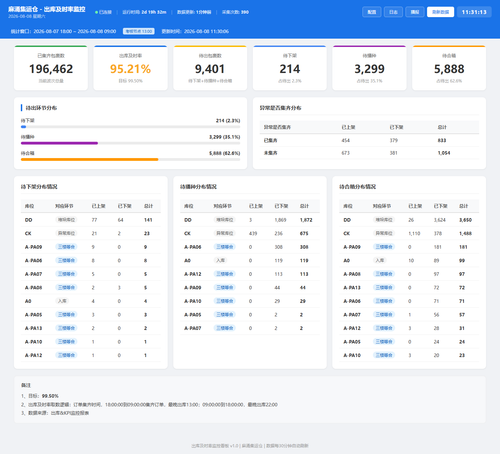Click A-PA13 in the row totaling 72
The width and height of the screenshot is (500, 454).
pos(352,288)
